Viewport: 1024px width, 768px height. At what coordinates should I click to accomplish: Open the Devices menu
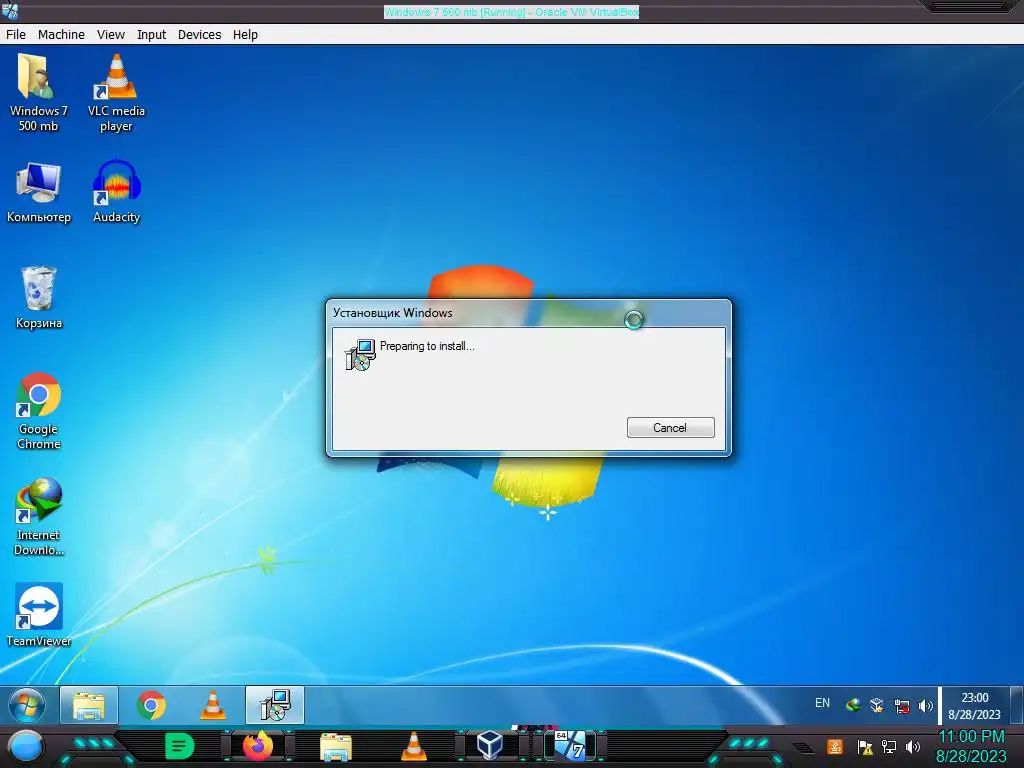pyautogui.click(x=199, y=35)
